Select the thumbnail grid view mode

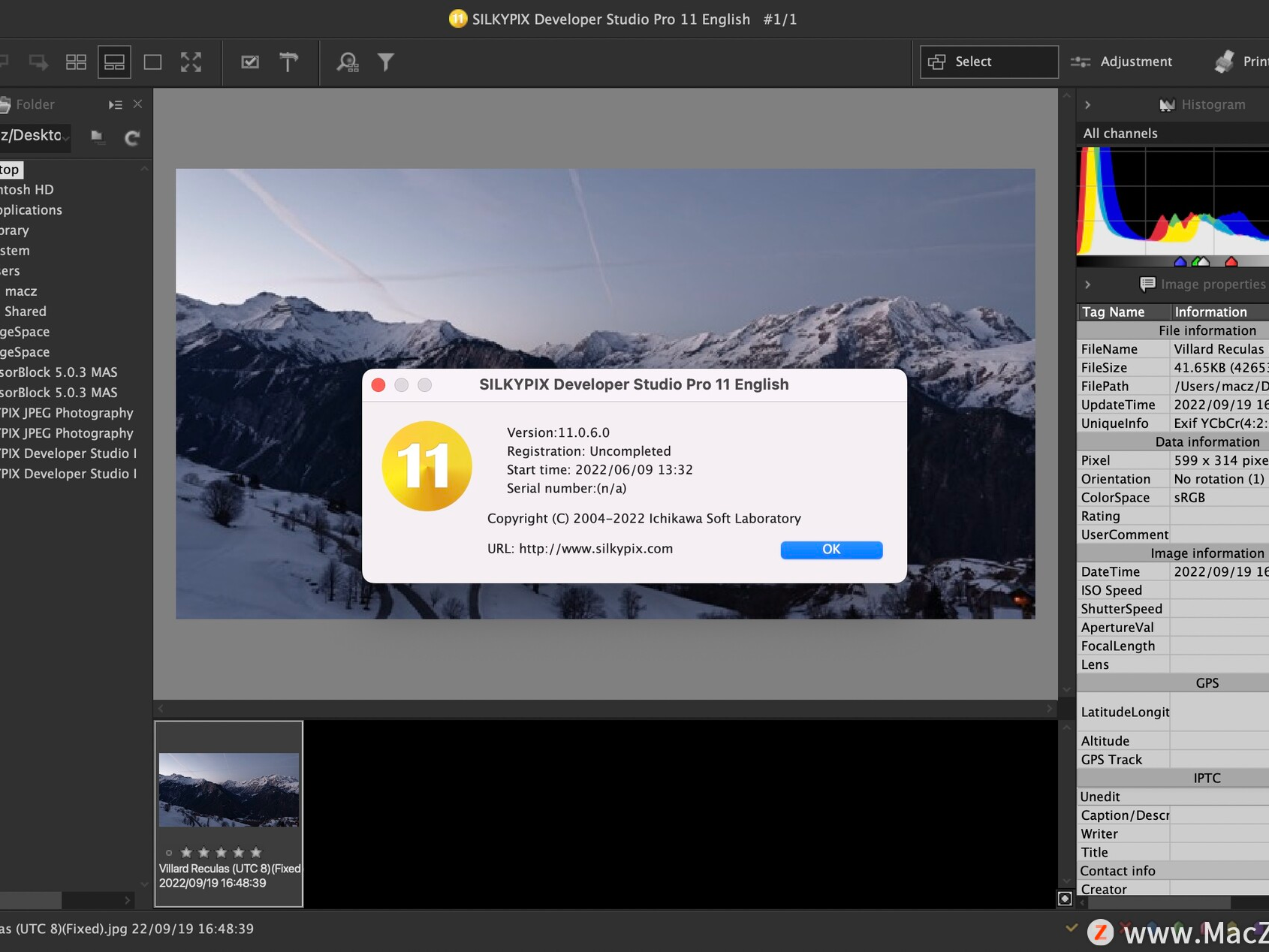click(76, 62)
